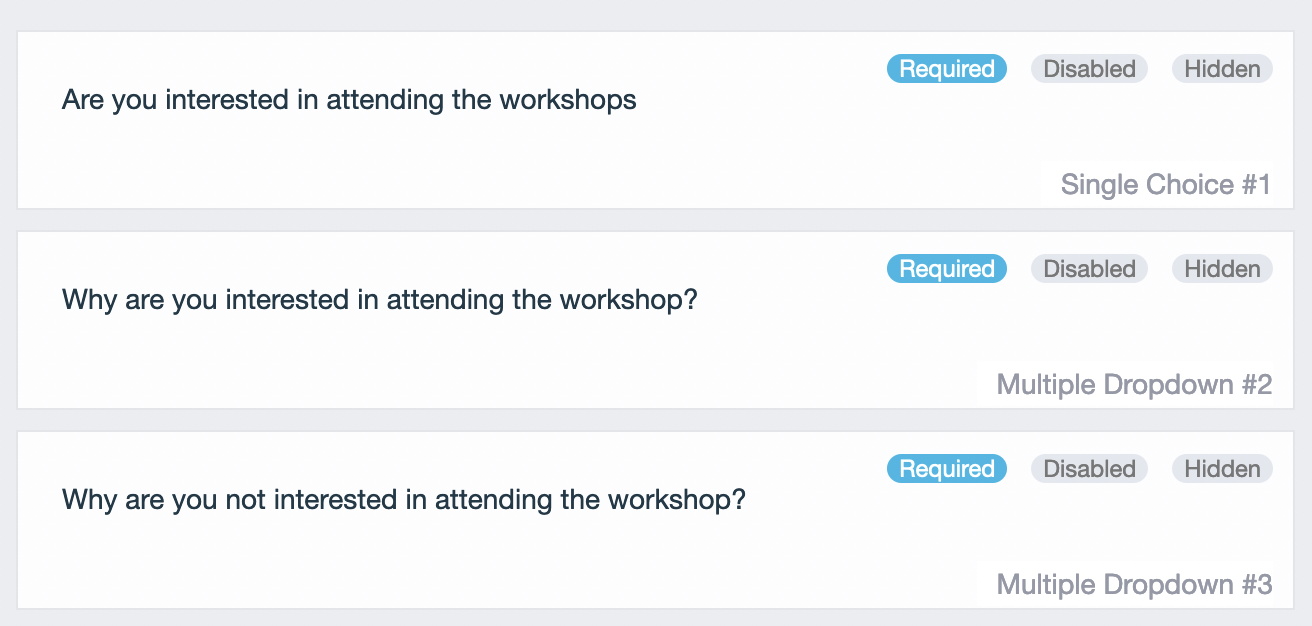Toggle Disabled badge on Single Choice #1
1312x626 pixels.
click(1089, 69)
